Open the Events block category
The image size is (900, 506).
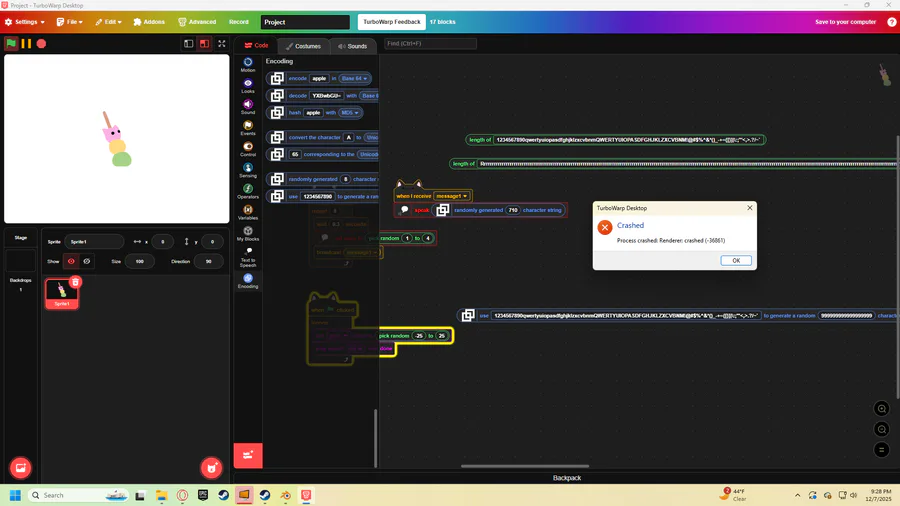tap(248, 128)
